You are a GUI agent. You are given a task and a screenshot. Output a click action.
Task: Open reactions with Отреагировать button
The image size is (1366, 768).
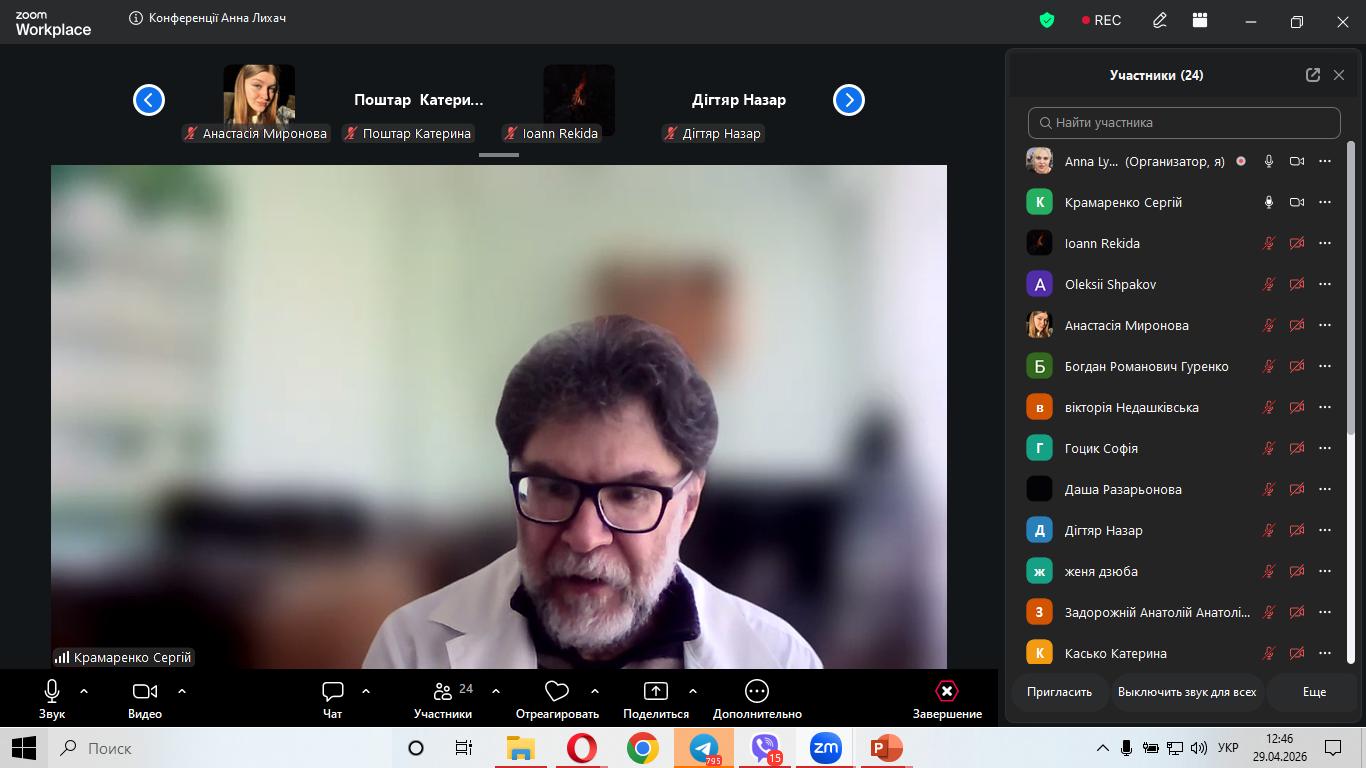(x=557, y=699)
